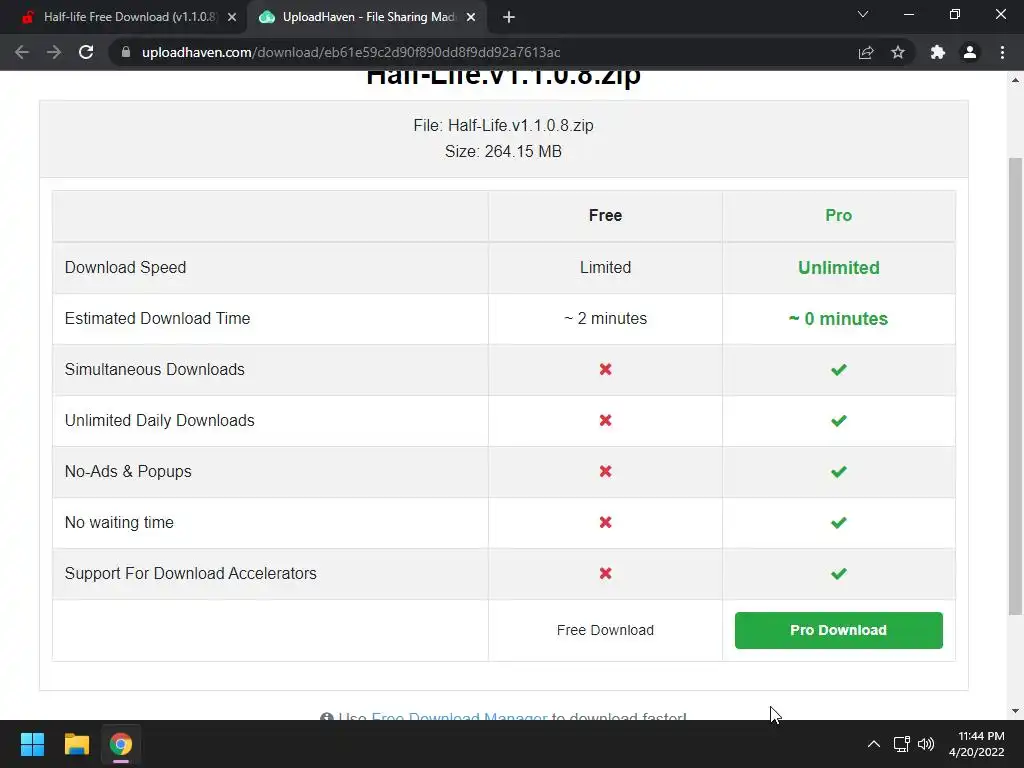Click red X for Unlimited Daily Downloads
Image resolution: width=1024 pixels, height=768 pixels.
605,421
